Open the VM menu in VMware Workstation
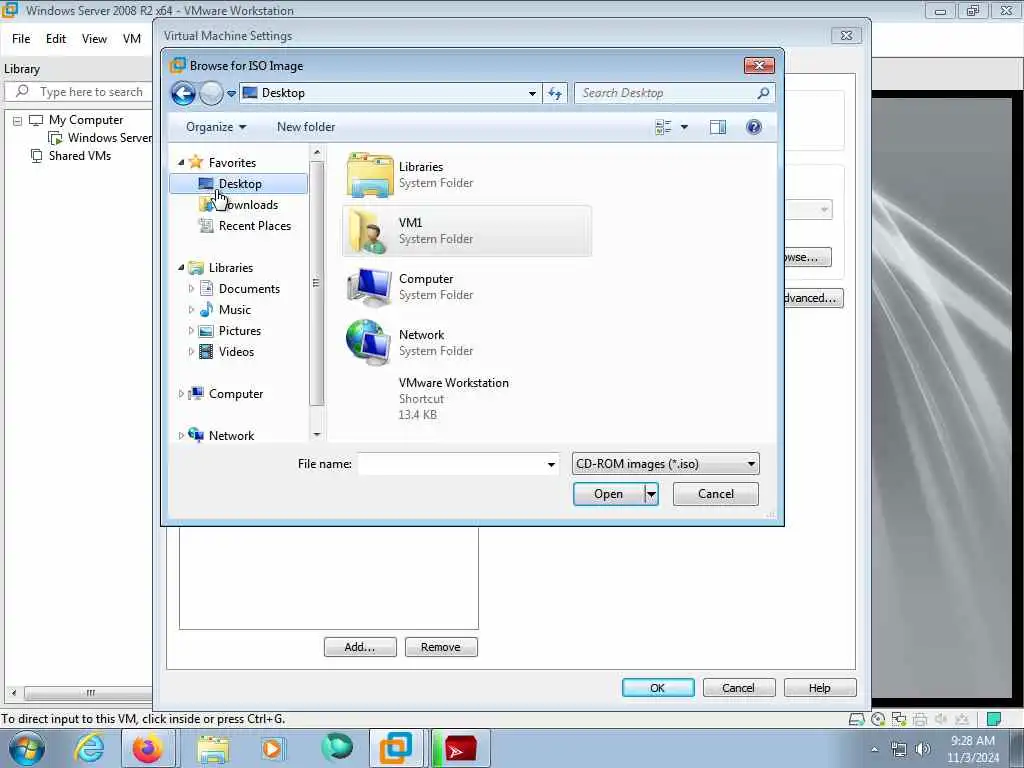 coord(132,39)
